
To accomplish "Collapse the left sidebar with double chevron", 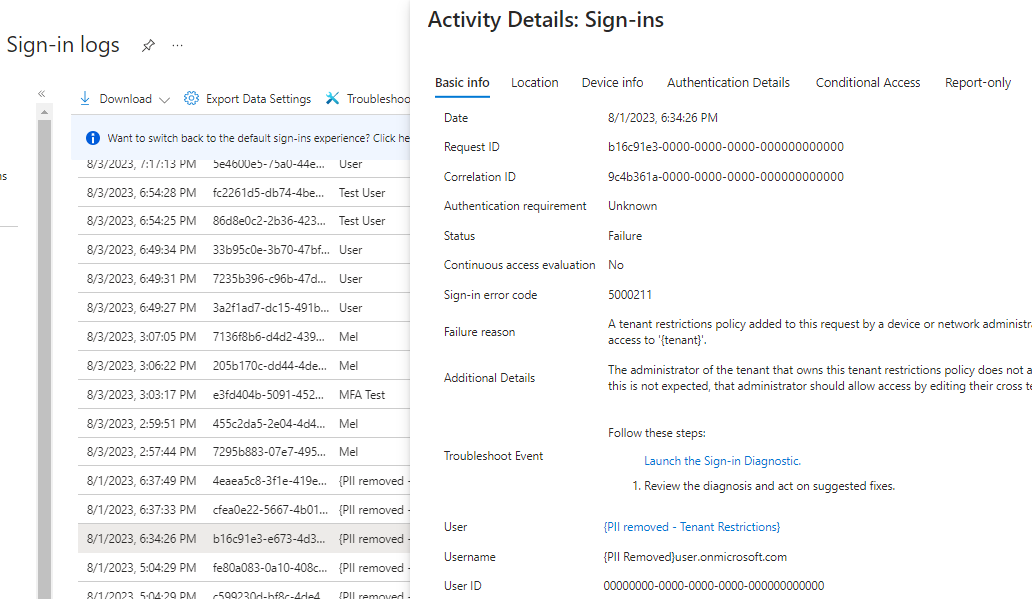I will point(42,94).
